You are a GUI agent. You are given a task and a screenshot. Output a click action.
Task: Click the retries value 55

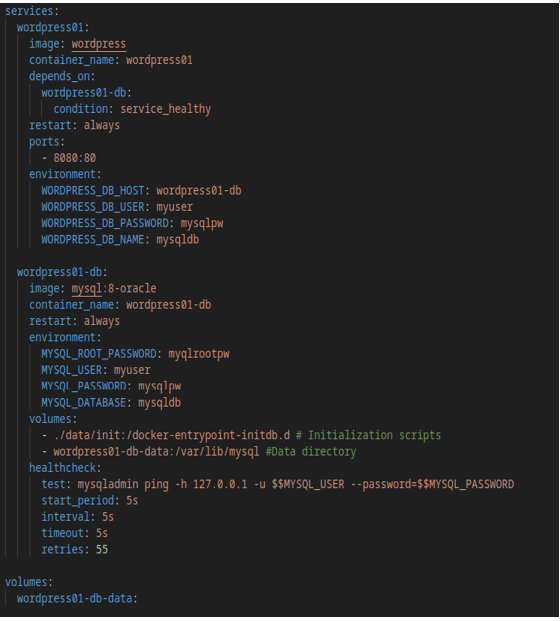[102, 550]
